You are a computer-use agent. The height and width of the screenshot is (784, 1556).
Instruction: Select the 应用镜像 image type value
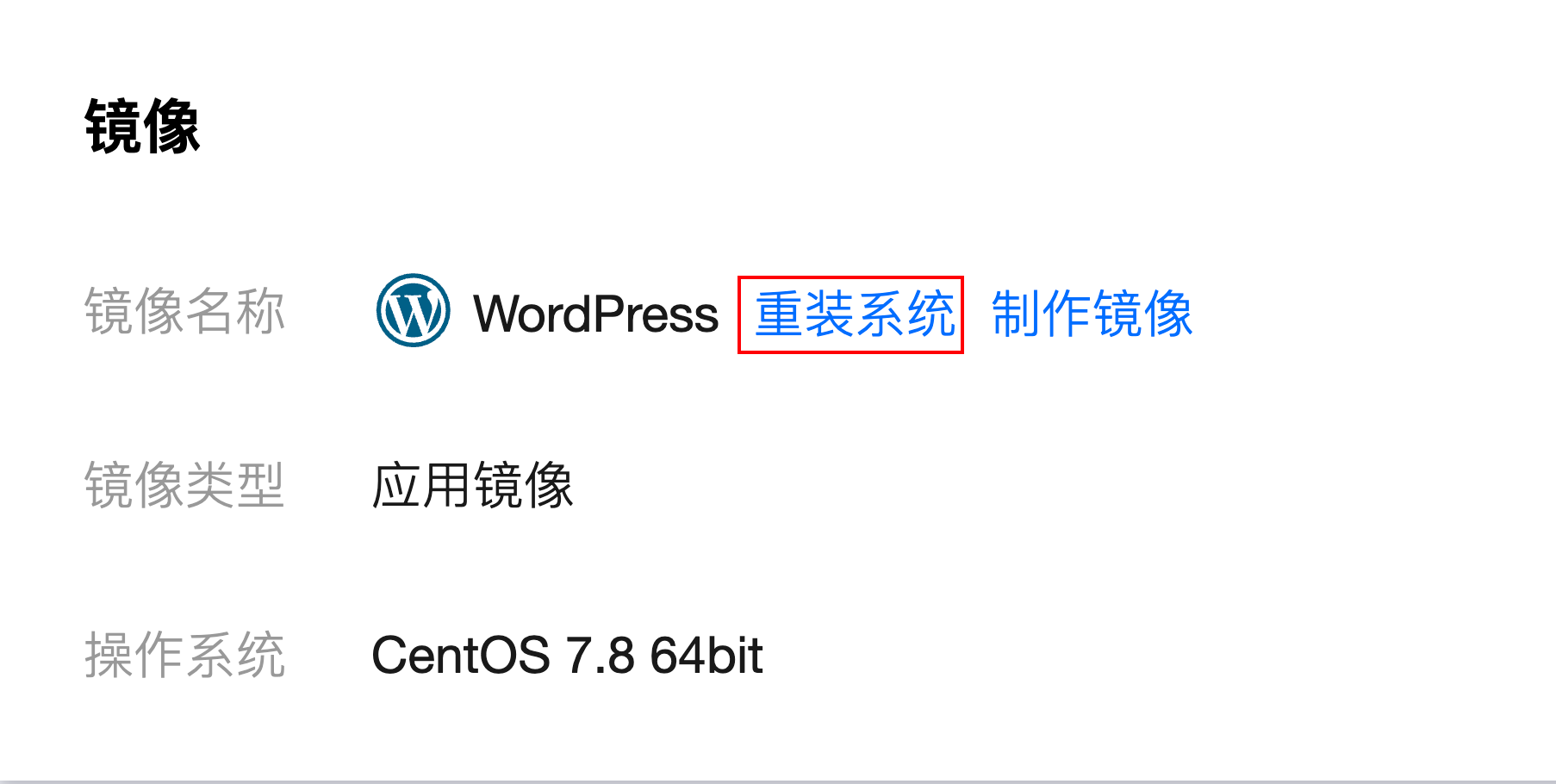pos(473,485)
